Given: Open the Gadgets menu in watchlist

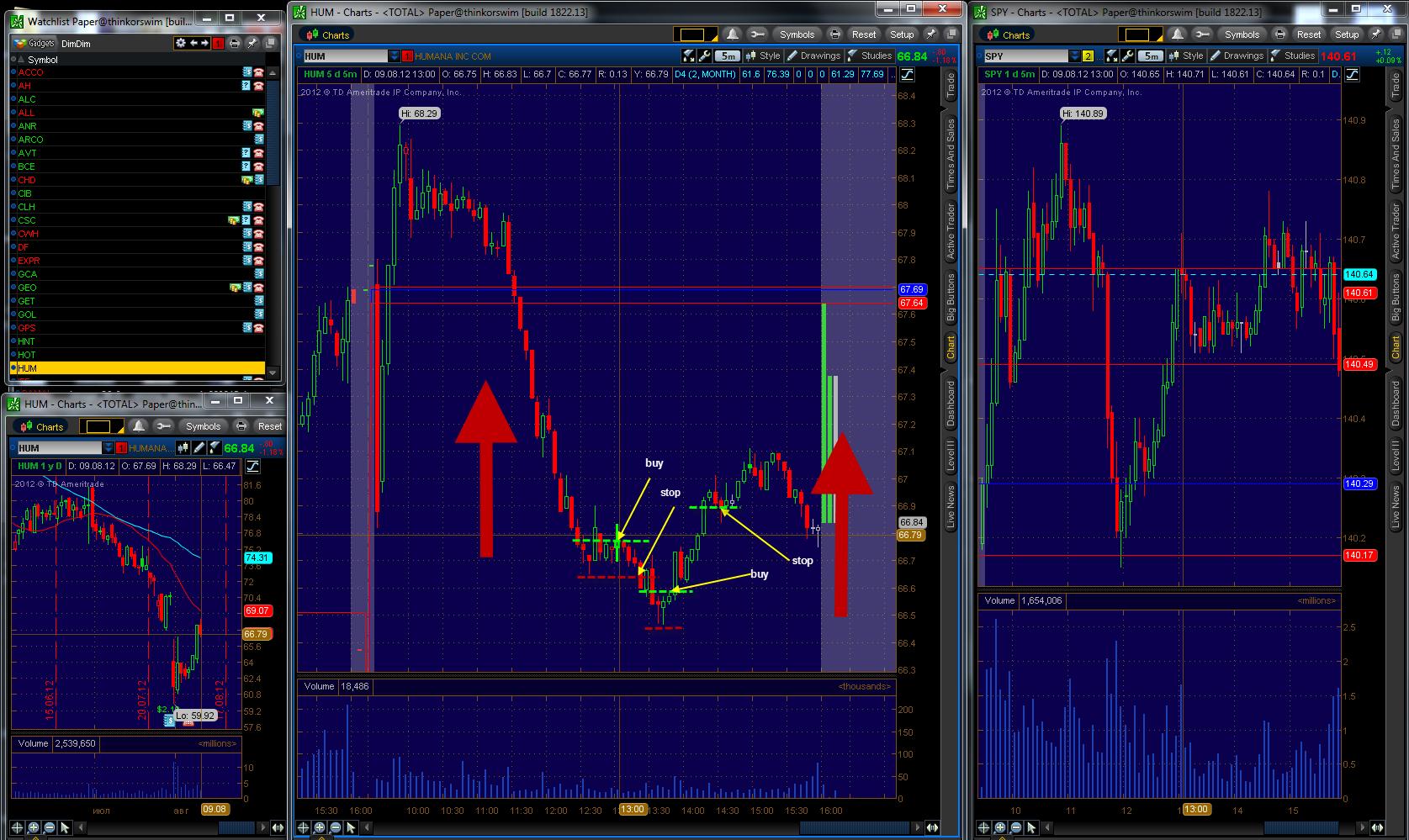Looking at the screenshot, I should point(34,43).
